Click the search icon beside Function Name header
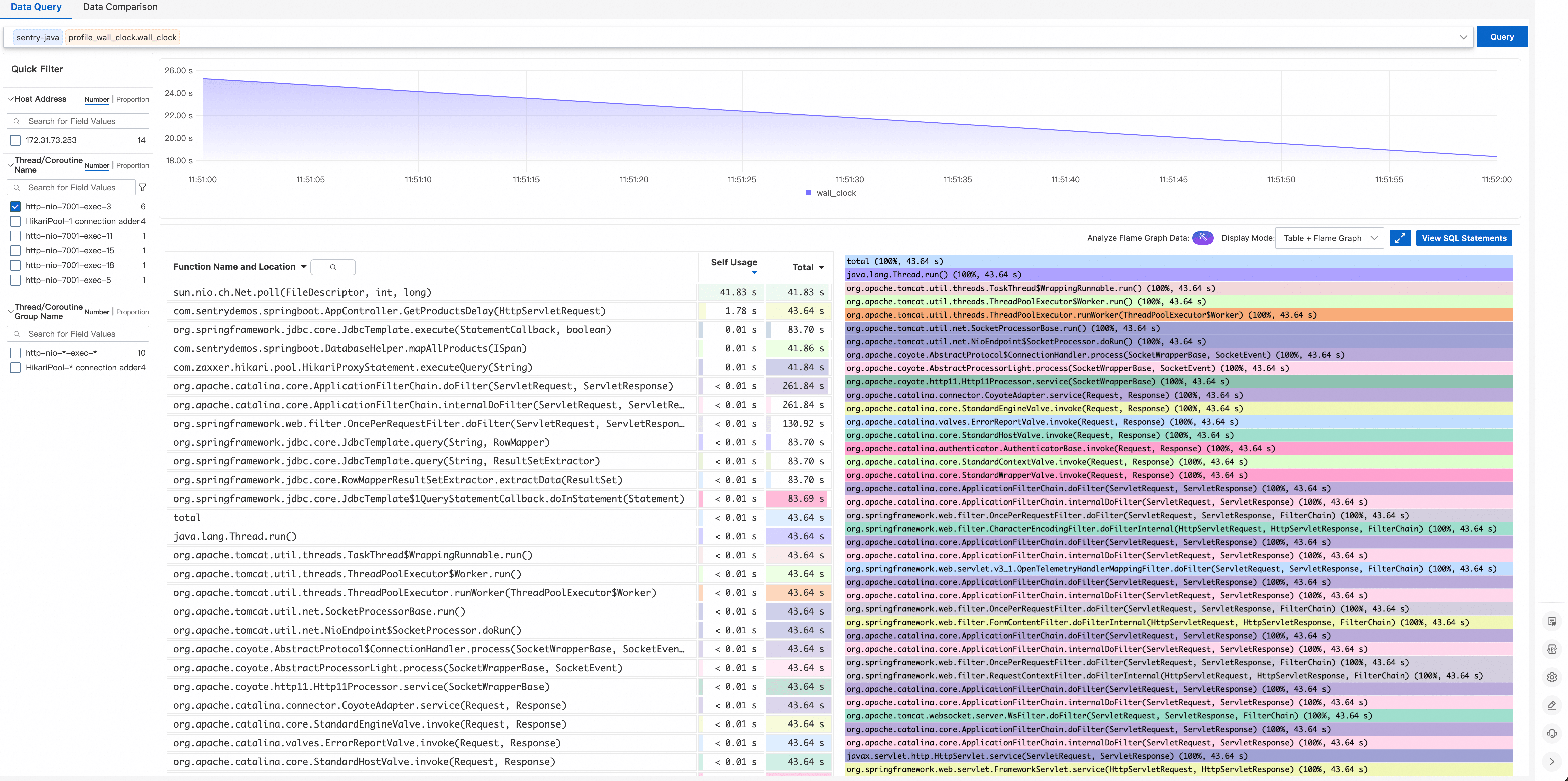This screenshot has height=781, width=1568. pyautogui.click(x=333, y=267)
